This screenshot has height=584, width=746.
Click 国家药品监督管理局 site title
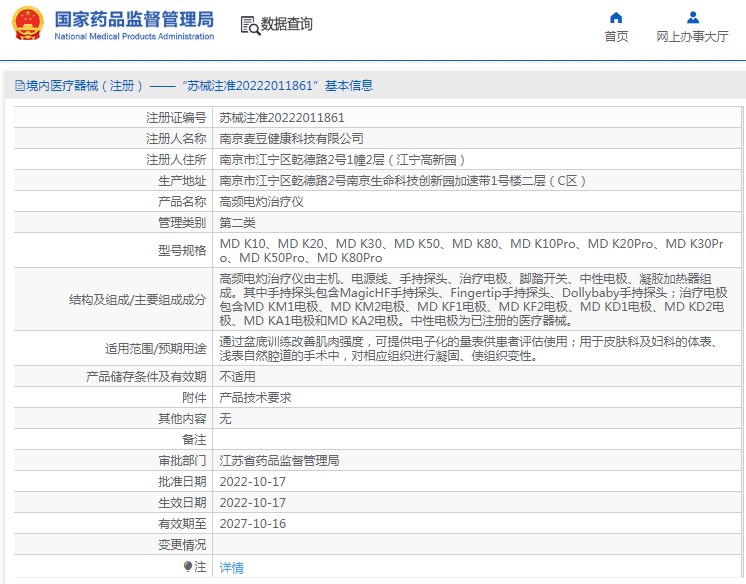click(134, 20)
